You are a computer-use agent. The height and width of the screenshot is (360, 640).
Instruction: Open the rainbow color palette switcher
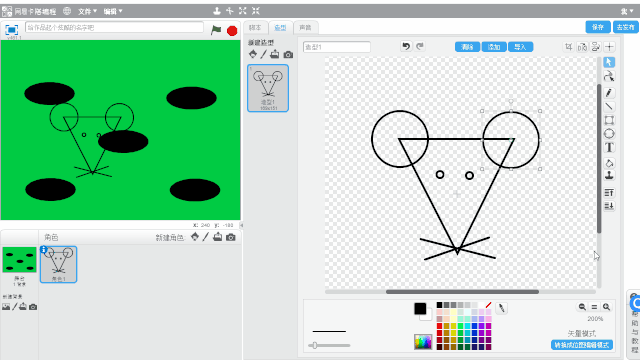click(x=423, y=342)
